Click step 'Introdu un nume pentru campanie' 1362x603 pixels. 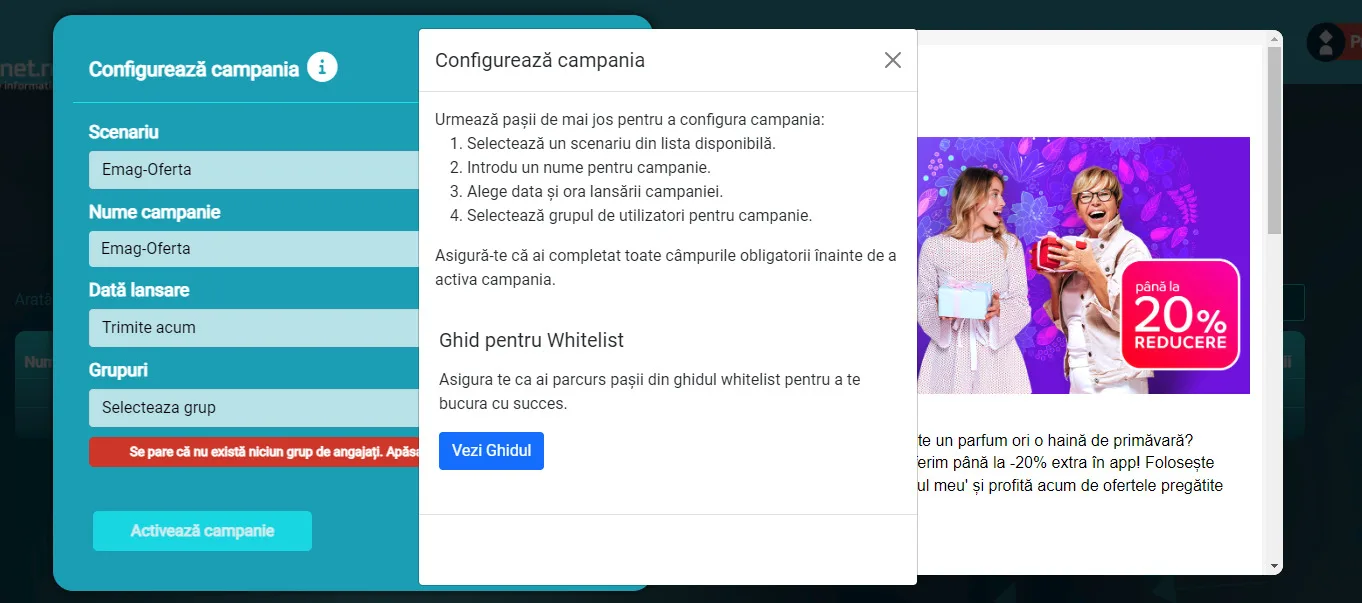pyautogui.click(x=589, y=167)
